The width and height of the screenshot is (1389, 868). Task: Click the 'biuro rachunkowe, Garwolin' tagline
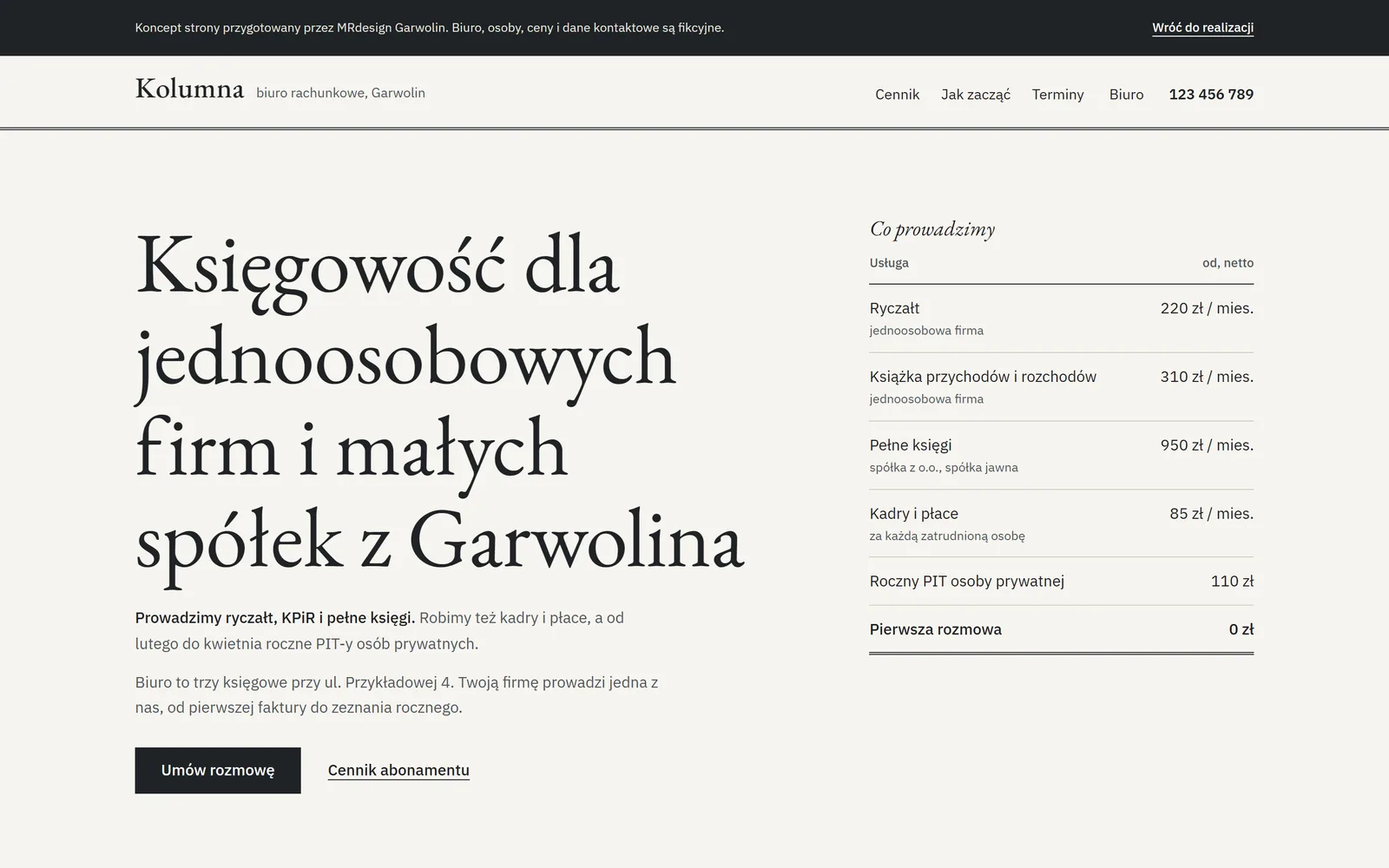click(x=340, y=93)
